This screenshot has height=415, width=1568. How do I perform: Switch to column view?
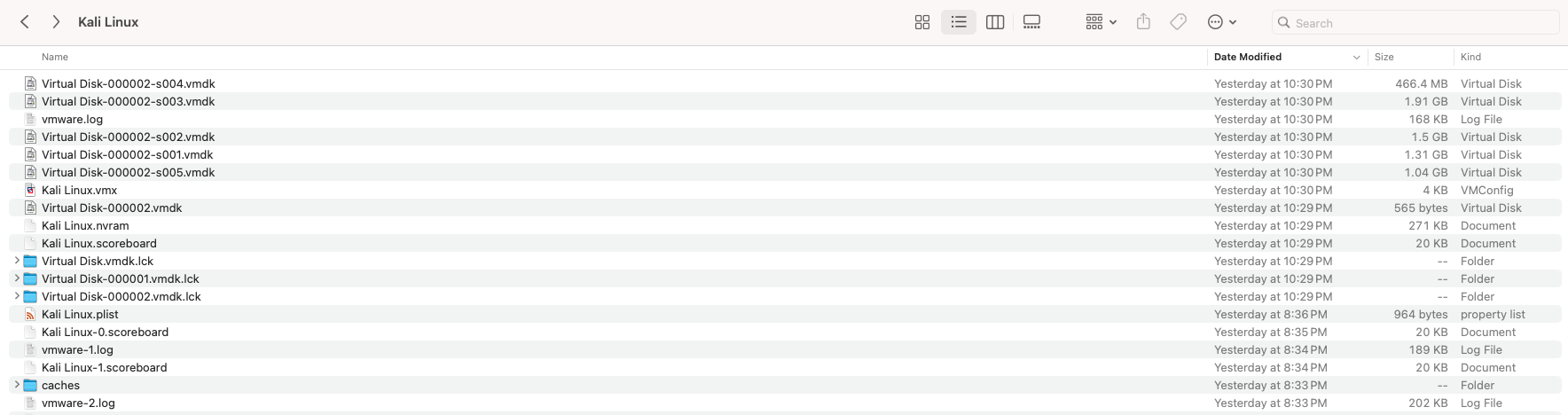[995, 22]
